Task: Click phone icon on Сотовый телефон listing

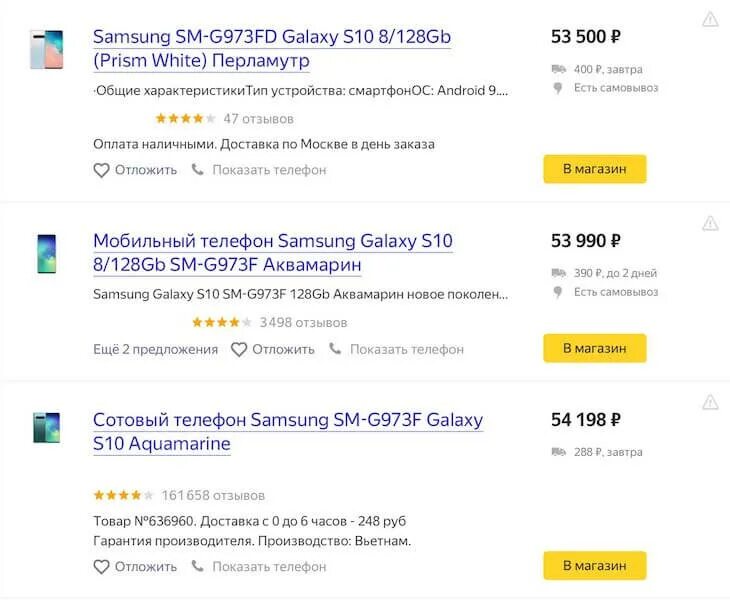Action: (x=198, y=566)
